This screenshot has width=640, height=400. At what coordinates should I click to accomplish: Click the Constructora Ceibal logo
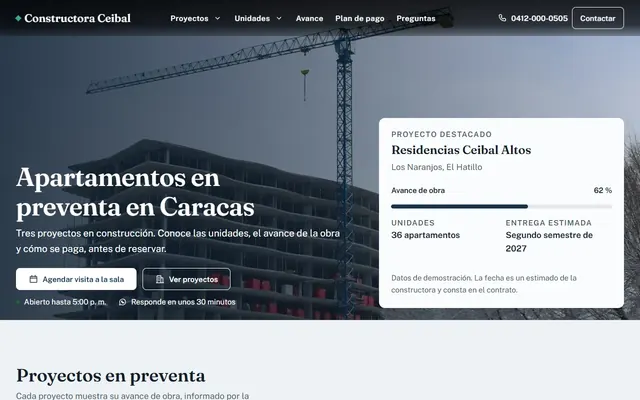point(73,18)
